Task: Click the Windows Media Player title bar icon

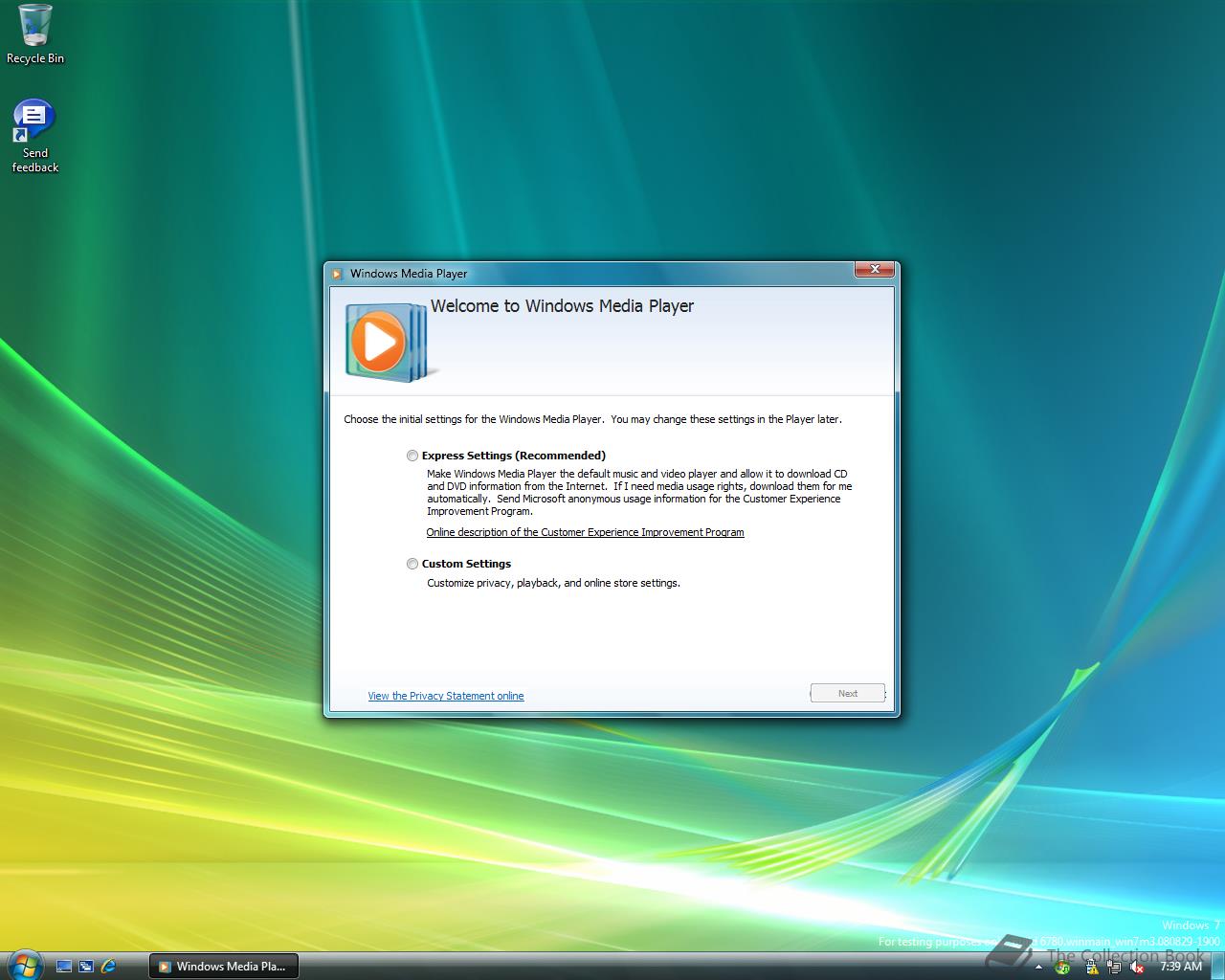Action: [x=337, y=274]
